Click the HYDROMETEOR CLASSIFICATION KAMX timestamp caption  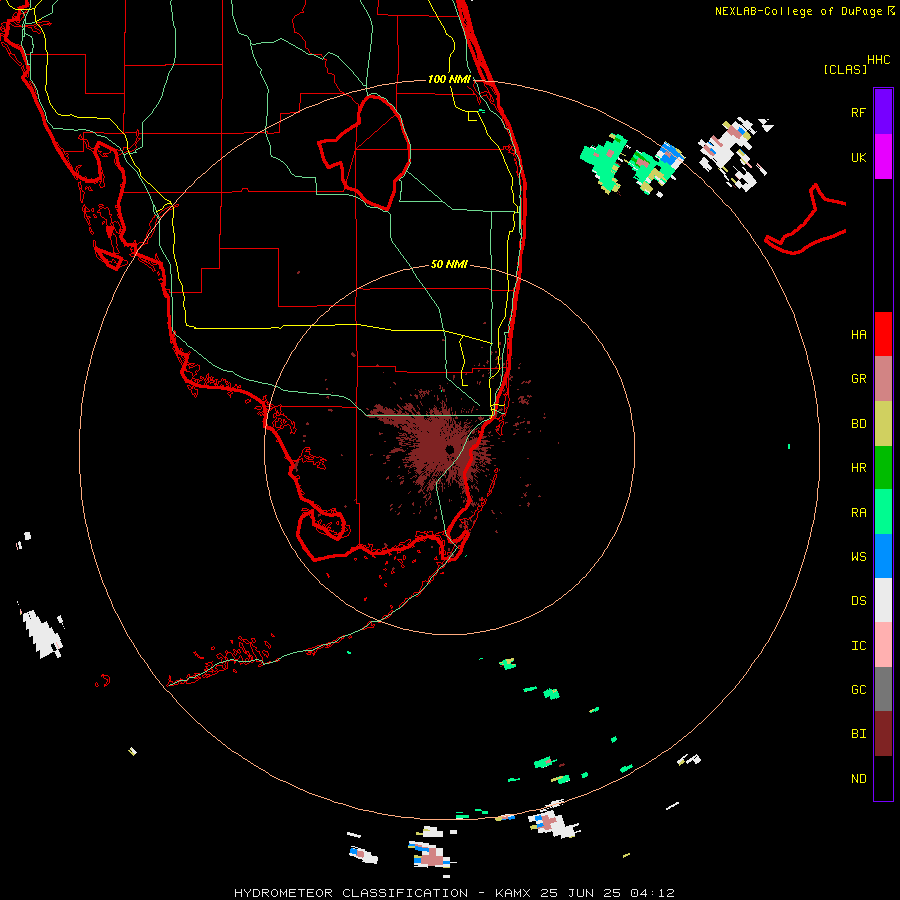(454, 893)
